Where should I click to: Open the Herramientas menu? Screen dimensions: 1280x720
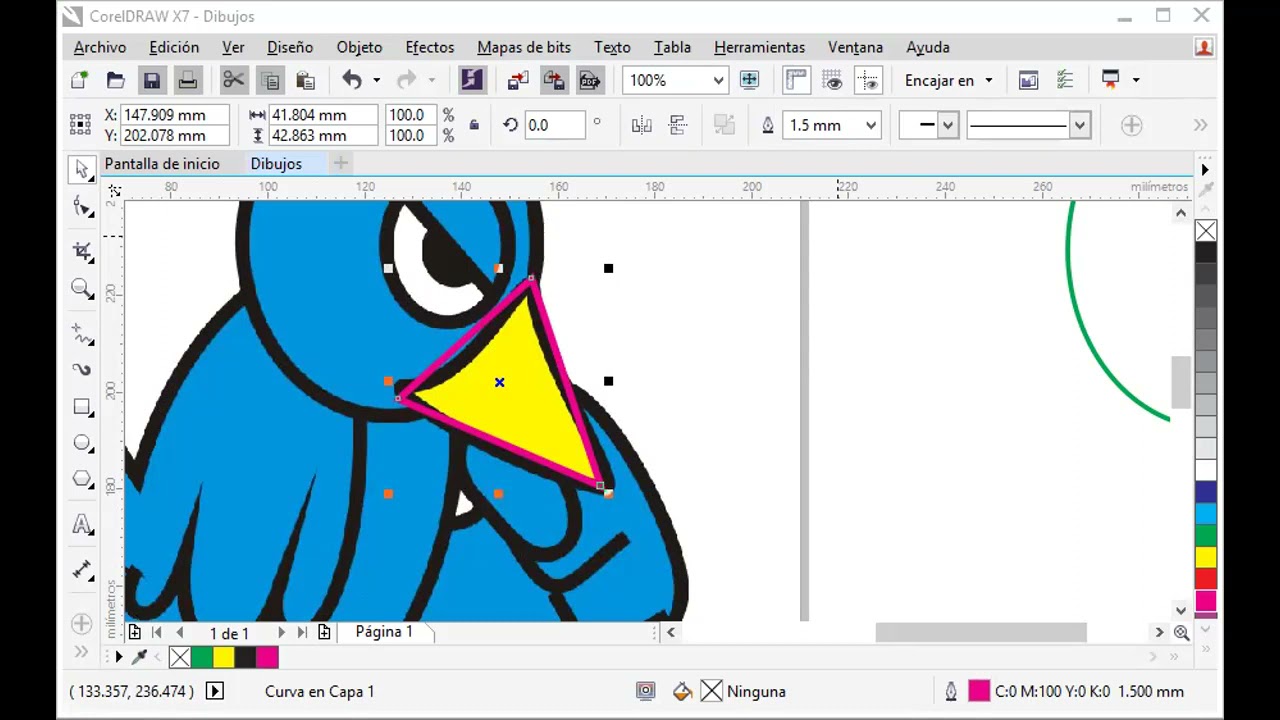759,47
